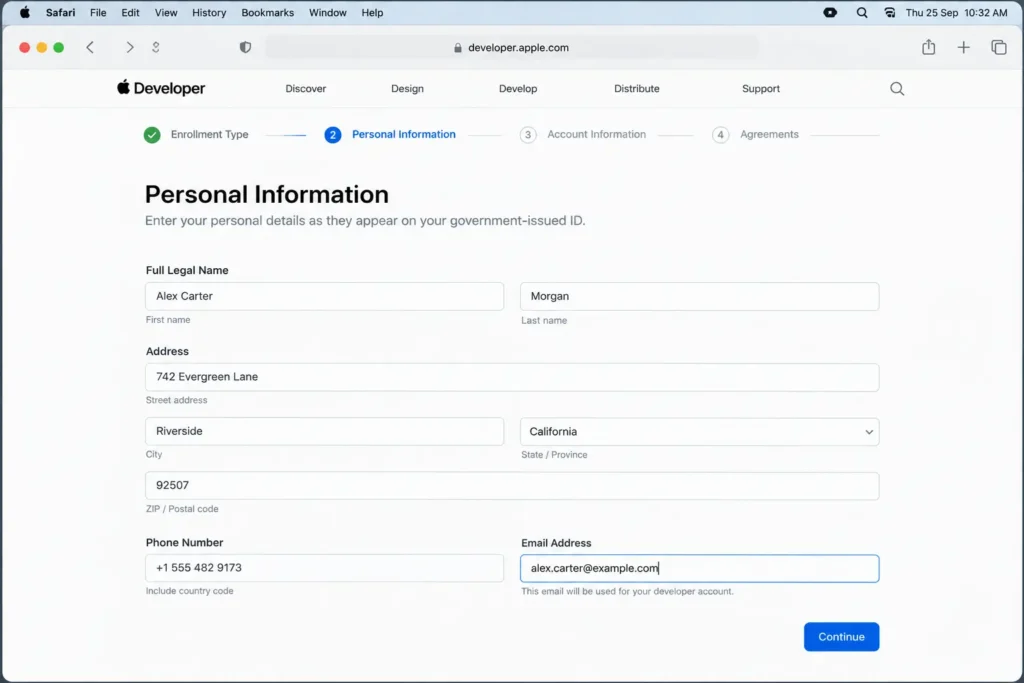Click step 3 circle icon
1024x683 pixels.
528,135
